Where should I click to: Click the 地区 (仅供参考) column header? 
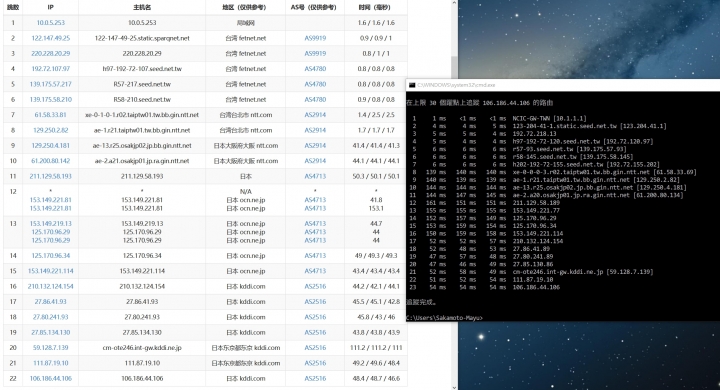(x=245, y=7)
